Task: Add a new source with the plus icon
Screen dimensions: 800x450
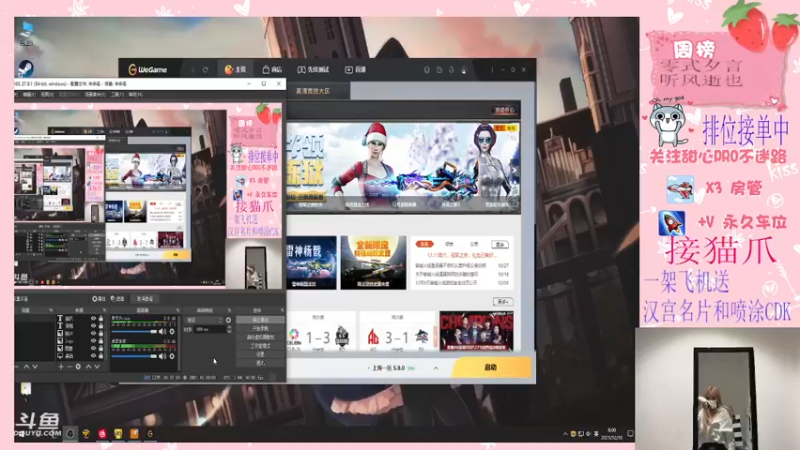Action: point(61,366)
